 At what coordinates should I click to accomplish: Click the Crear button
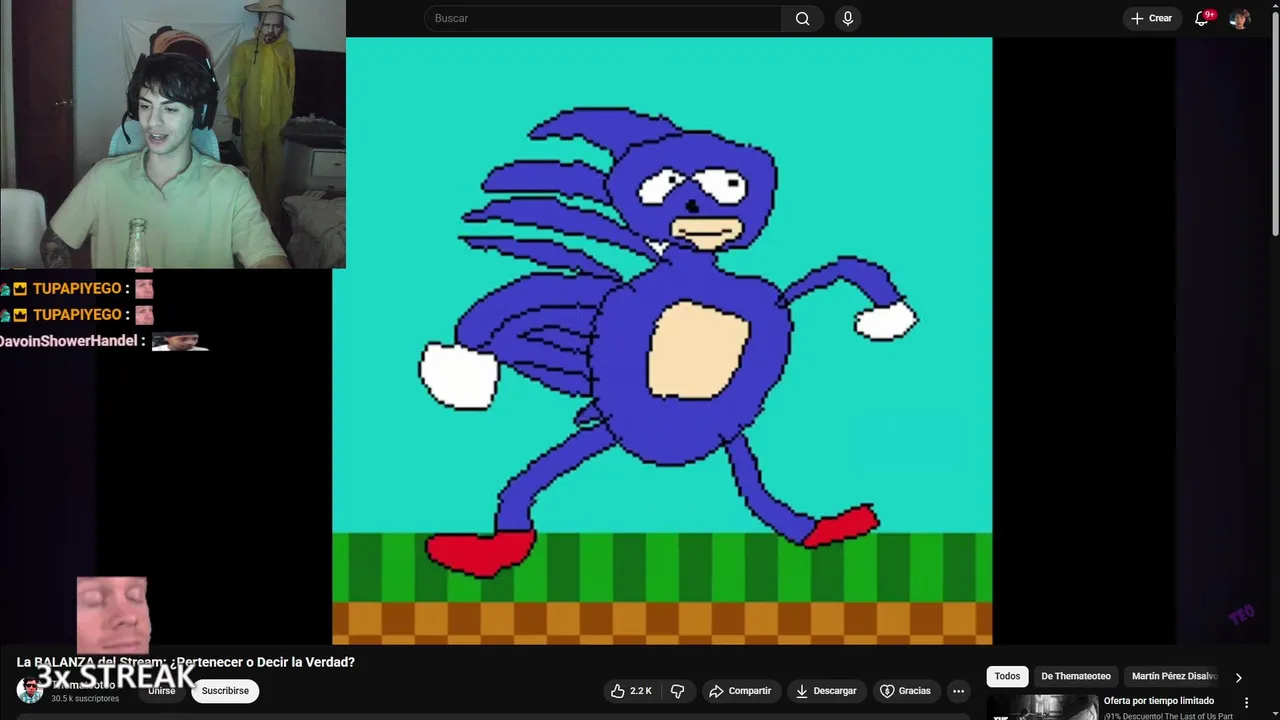point(1151,18)
